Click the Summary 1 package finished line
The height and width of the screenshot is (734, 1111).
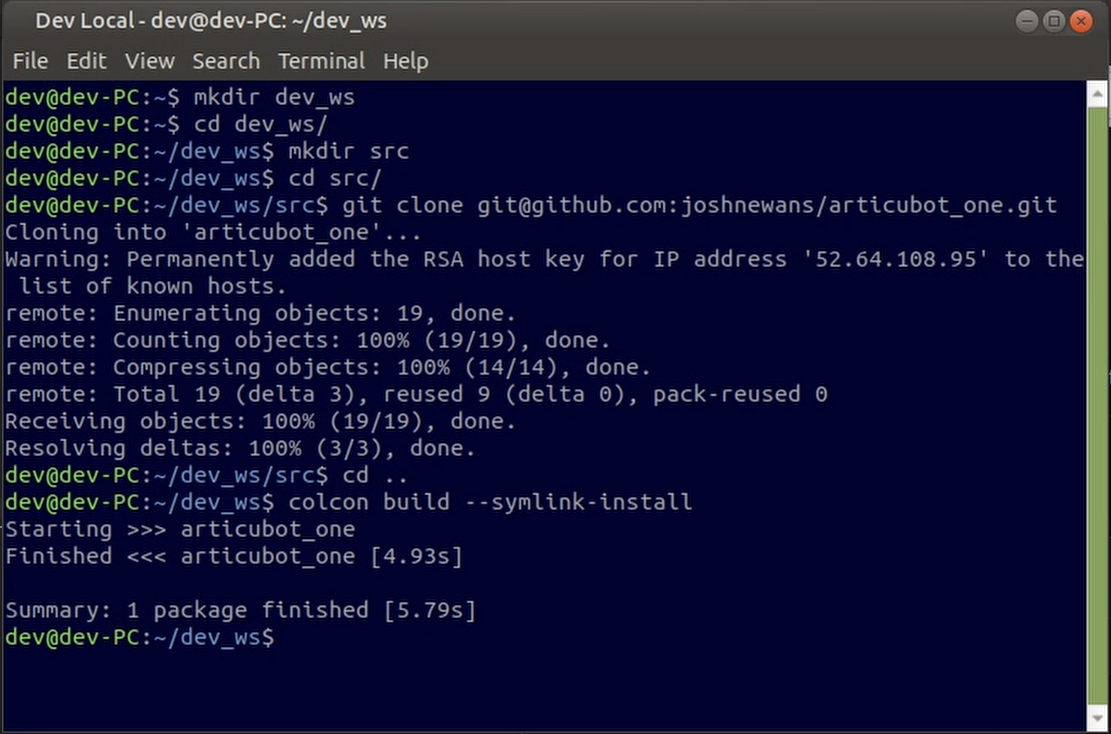(241, 610)
